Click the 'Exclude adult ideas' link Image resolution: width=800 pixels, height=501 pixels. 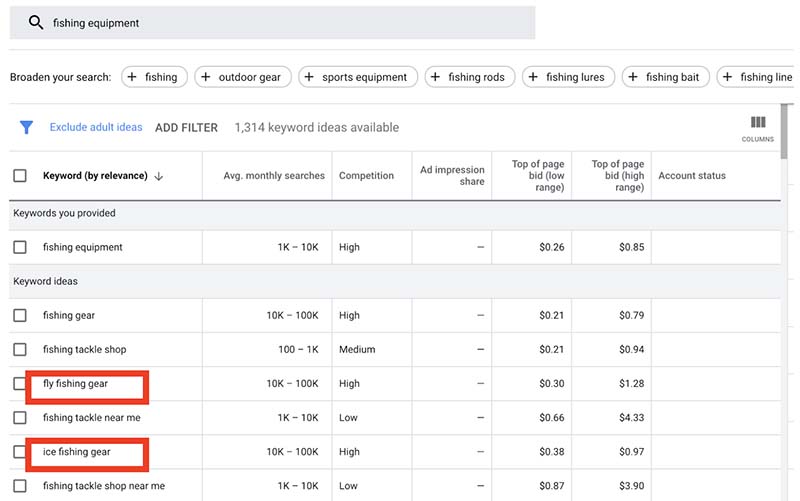click(96, 127)
